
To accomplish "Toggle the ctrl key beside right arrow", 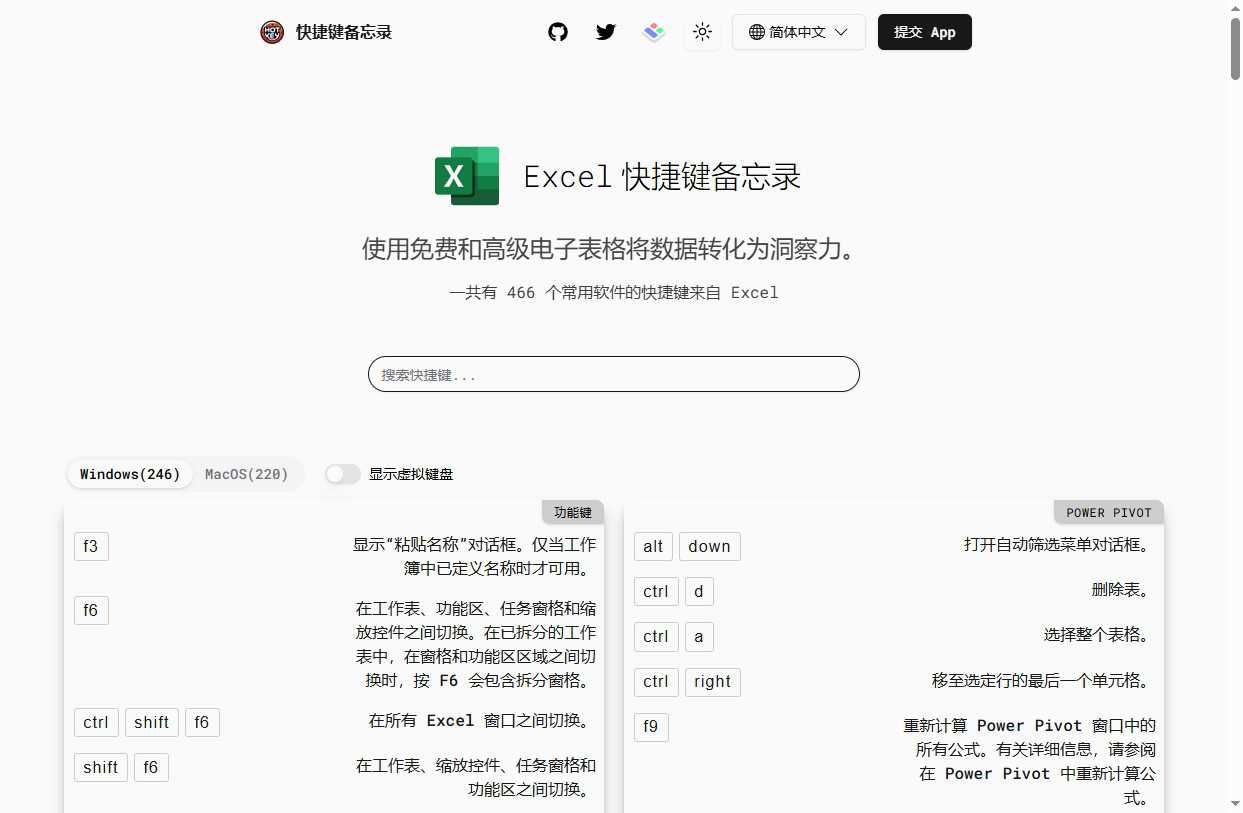I will tap(655, 681).
